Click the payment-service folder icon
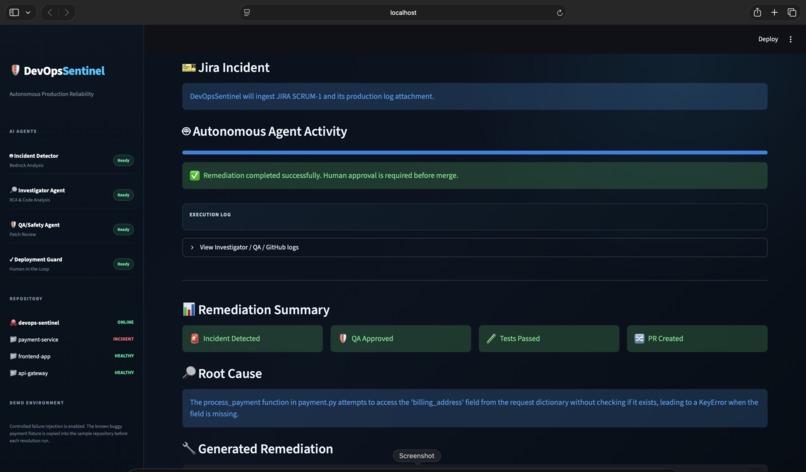The width and height of the screenshot is (806, 472). (13, 339)
